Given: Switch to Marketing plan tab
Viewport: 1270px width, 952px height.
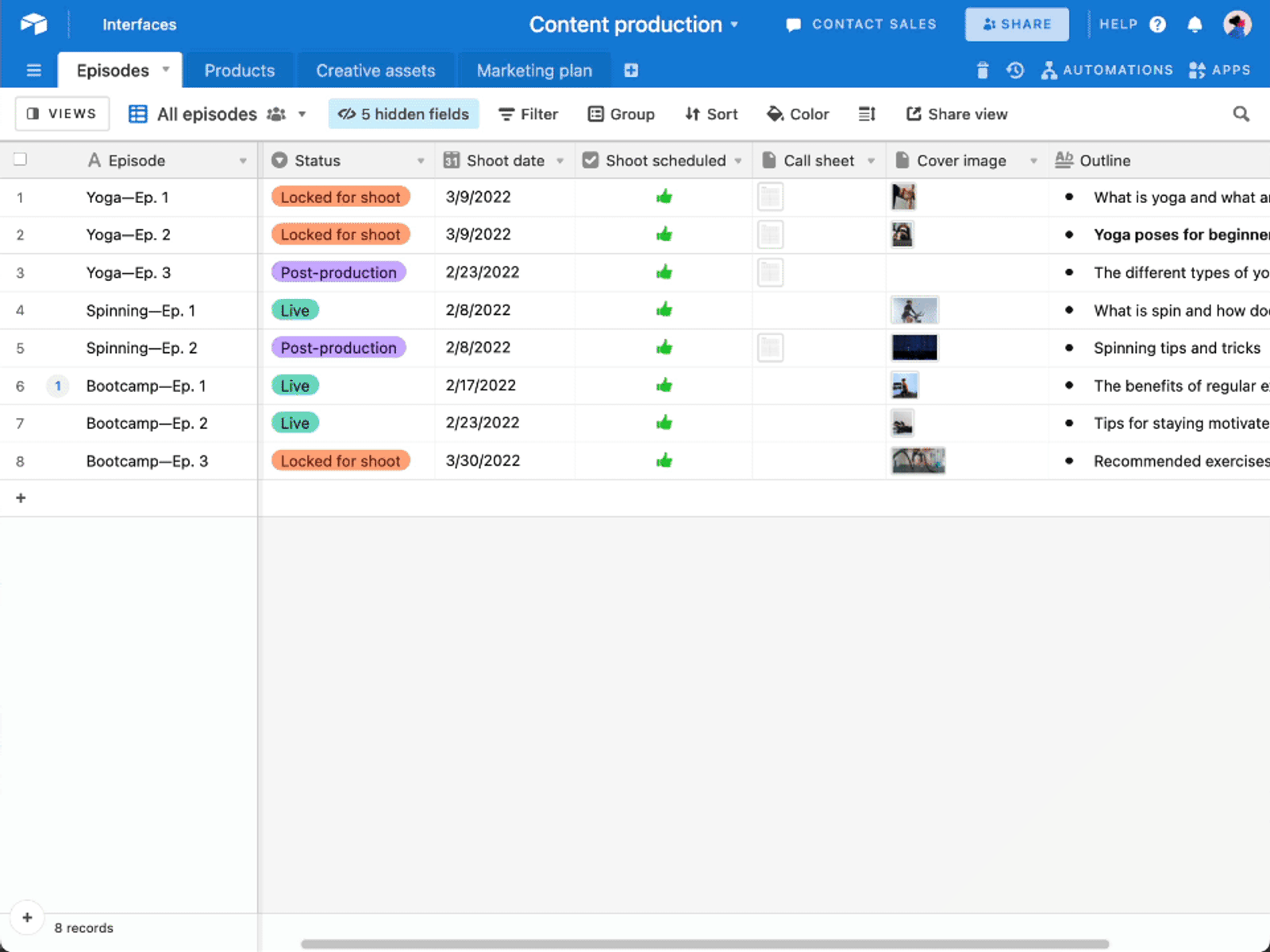Looking at the screenshot, I should click(534, 71).
